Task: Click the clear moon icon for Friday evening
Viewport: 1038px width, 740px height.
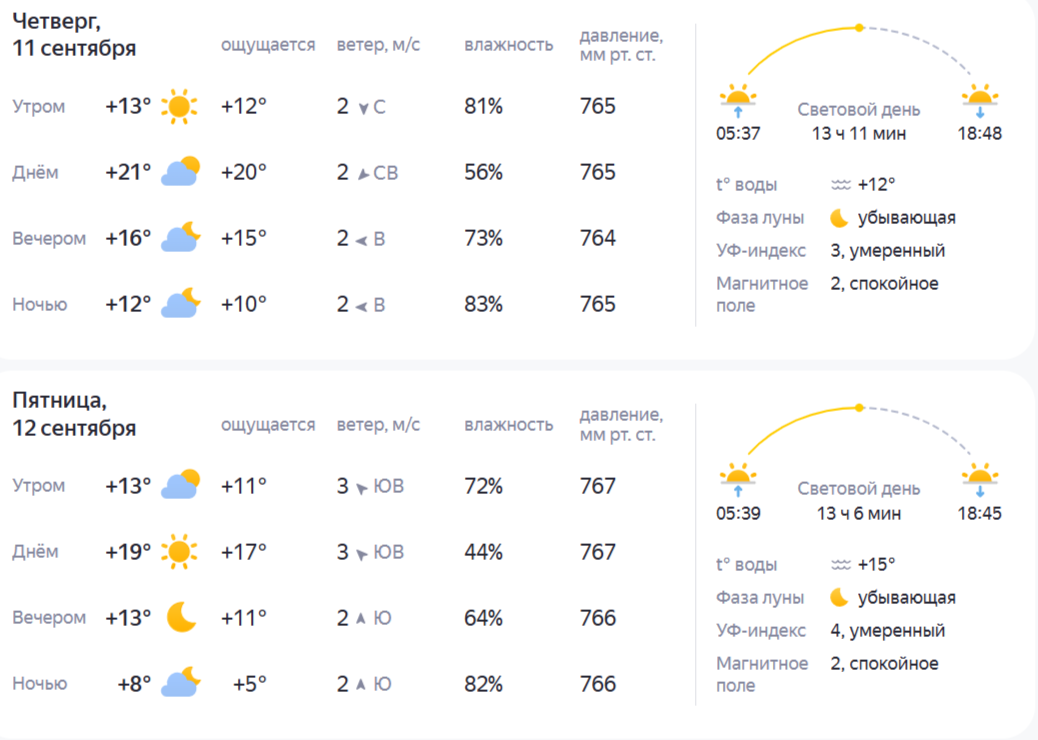Action: [181, 617]
